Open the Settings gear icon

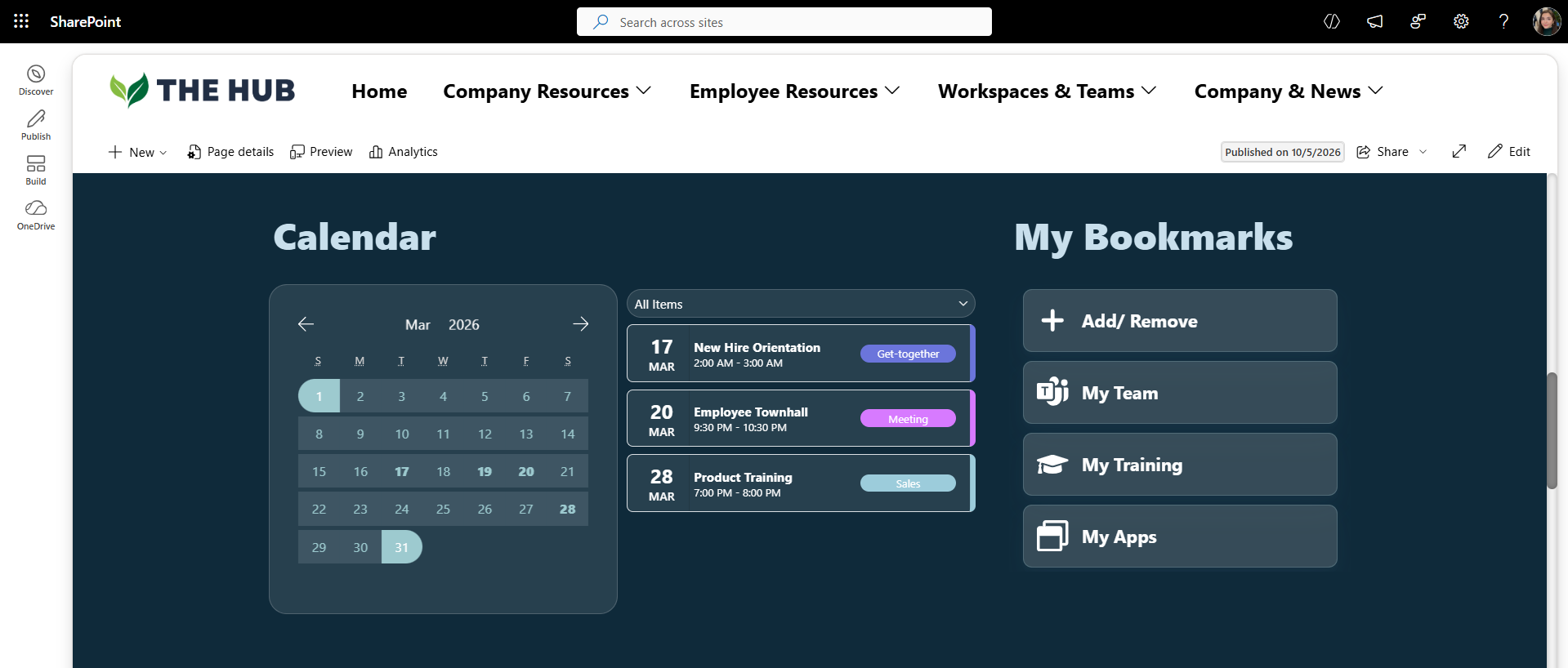1461,22
